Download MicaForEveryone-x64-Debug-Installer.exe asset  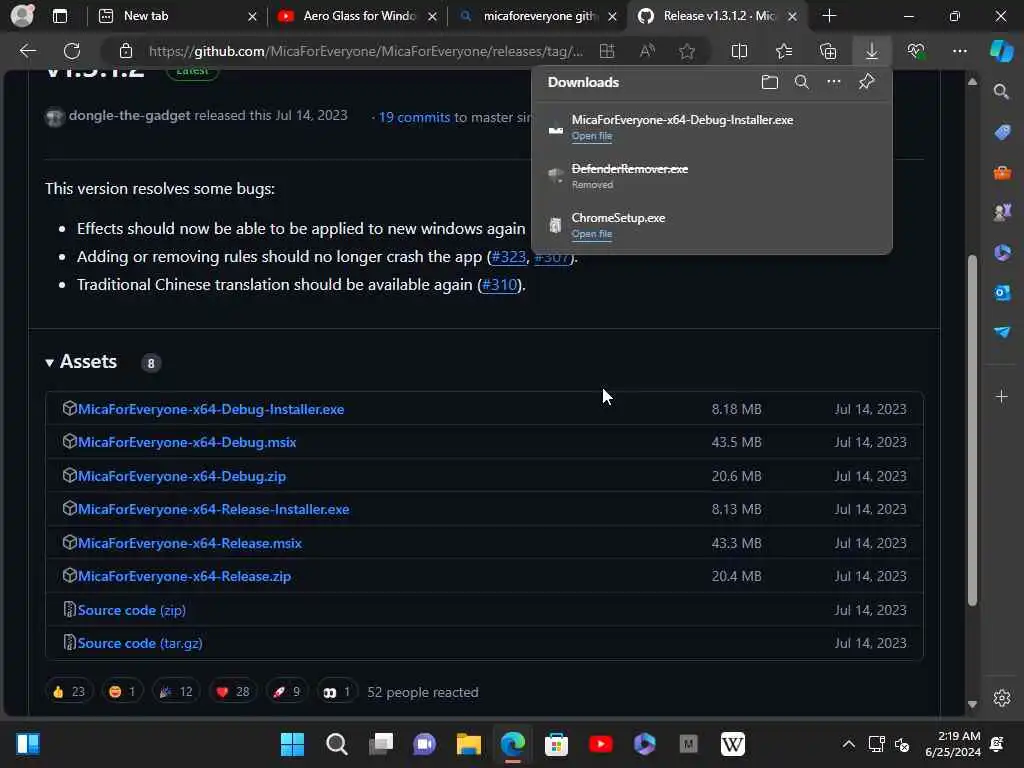(211, 409)
